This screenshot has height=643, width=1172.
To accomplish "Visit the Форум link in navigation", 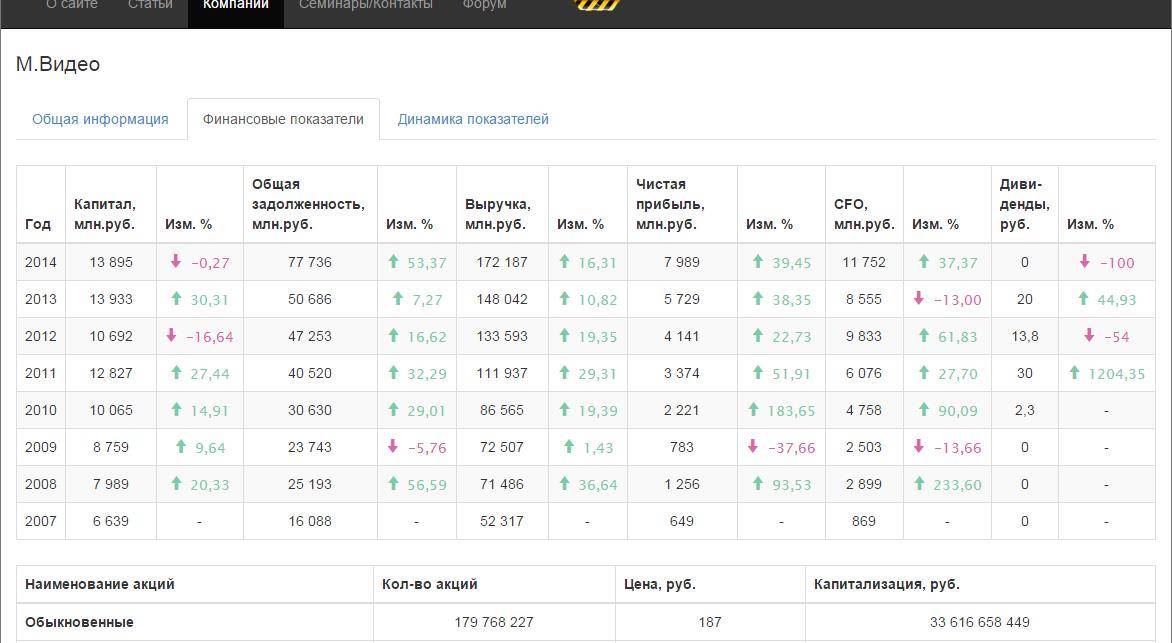I will coord(484,6).
